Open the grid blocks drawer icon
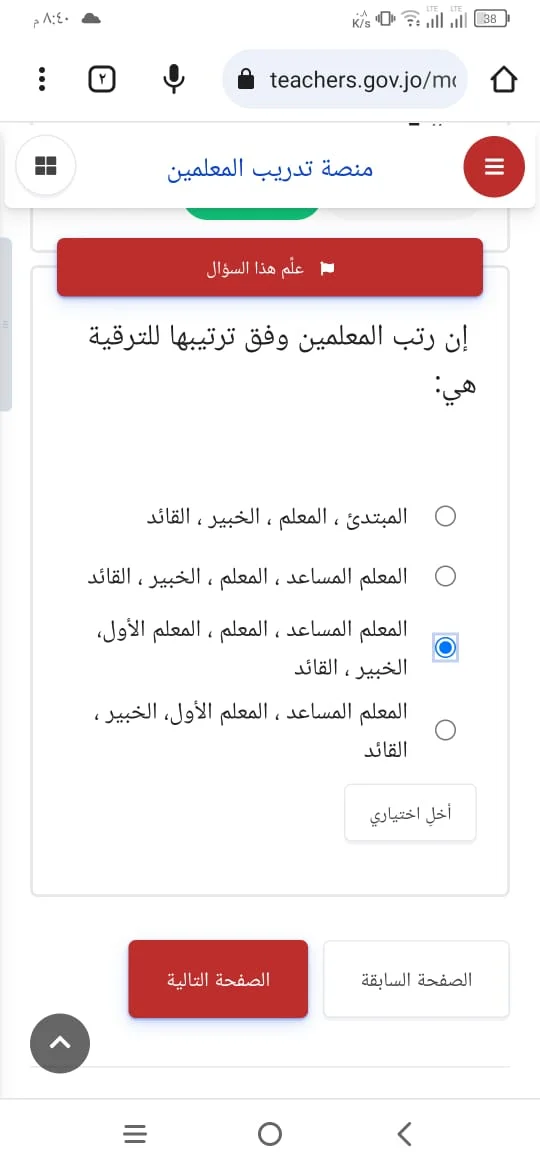 pos(45,166)
